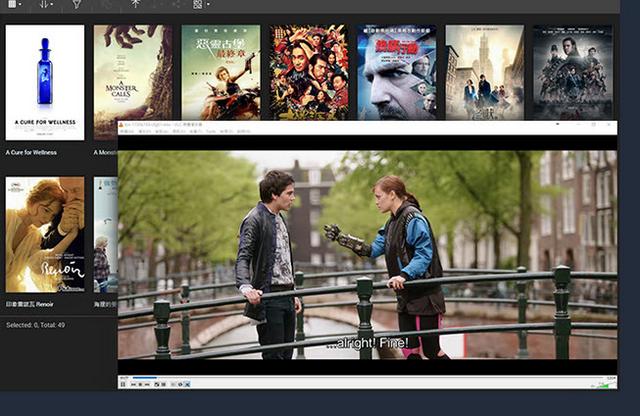Click the VLC seek progress bar
This screenshot has height=416, width=640.
pos(367,378)
